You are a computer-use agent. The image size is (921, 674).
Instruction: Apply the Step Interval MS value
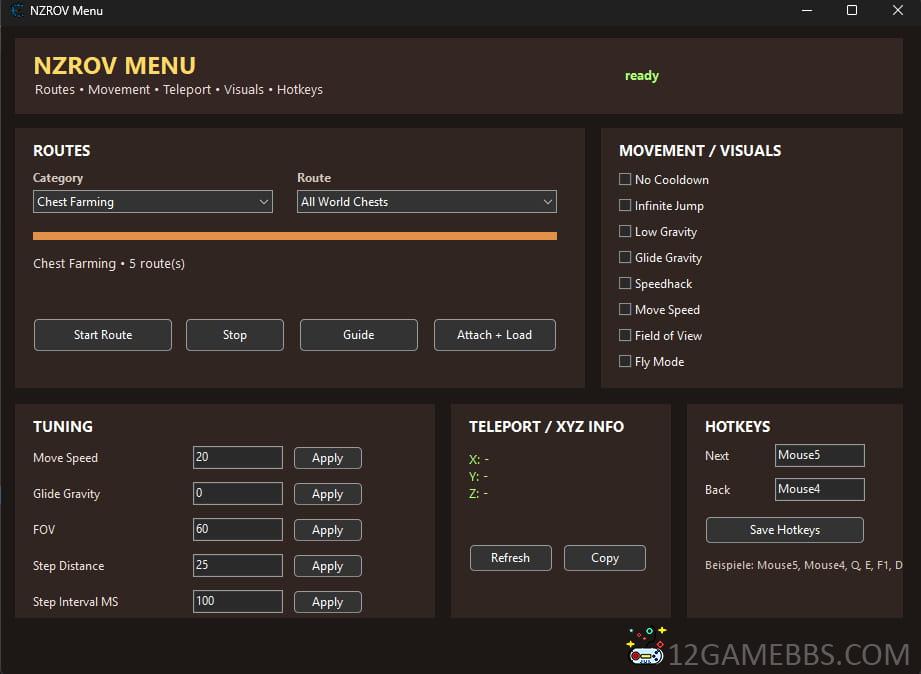[328, 602]
